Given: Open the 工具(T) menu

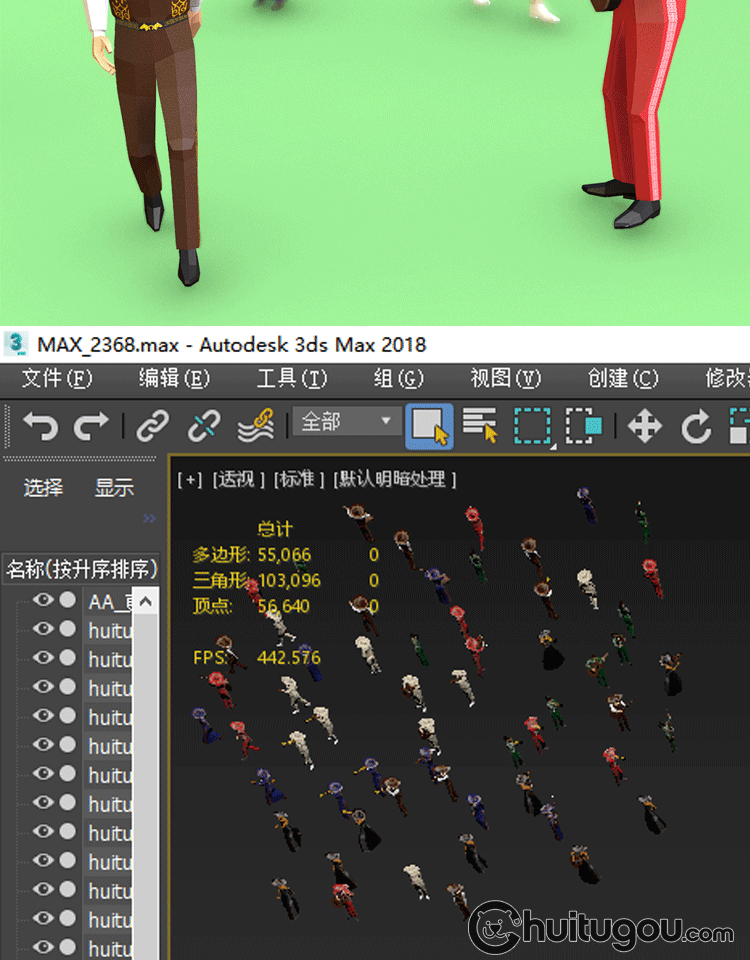Looking at the screenshot, I should (x=291, y=378).
